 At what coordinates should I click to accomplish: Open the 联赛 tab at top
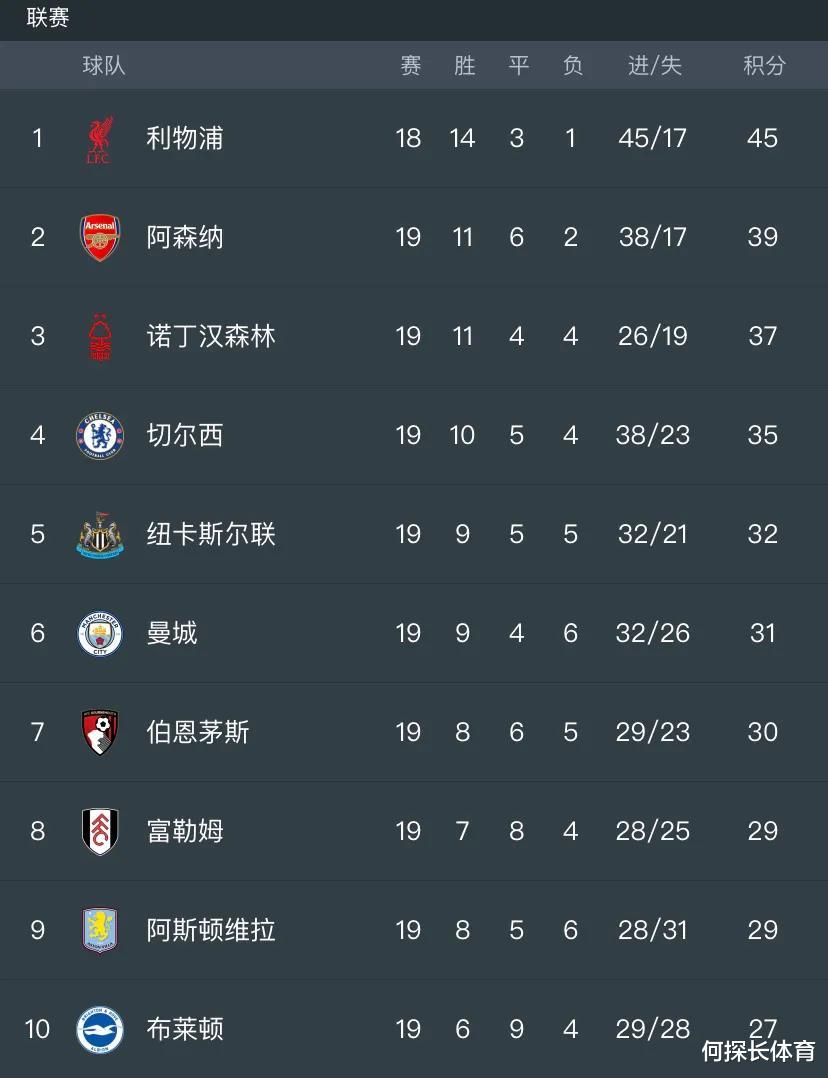tap(48, 18)
